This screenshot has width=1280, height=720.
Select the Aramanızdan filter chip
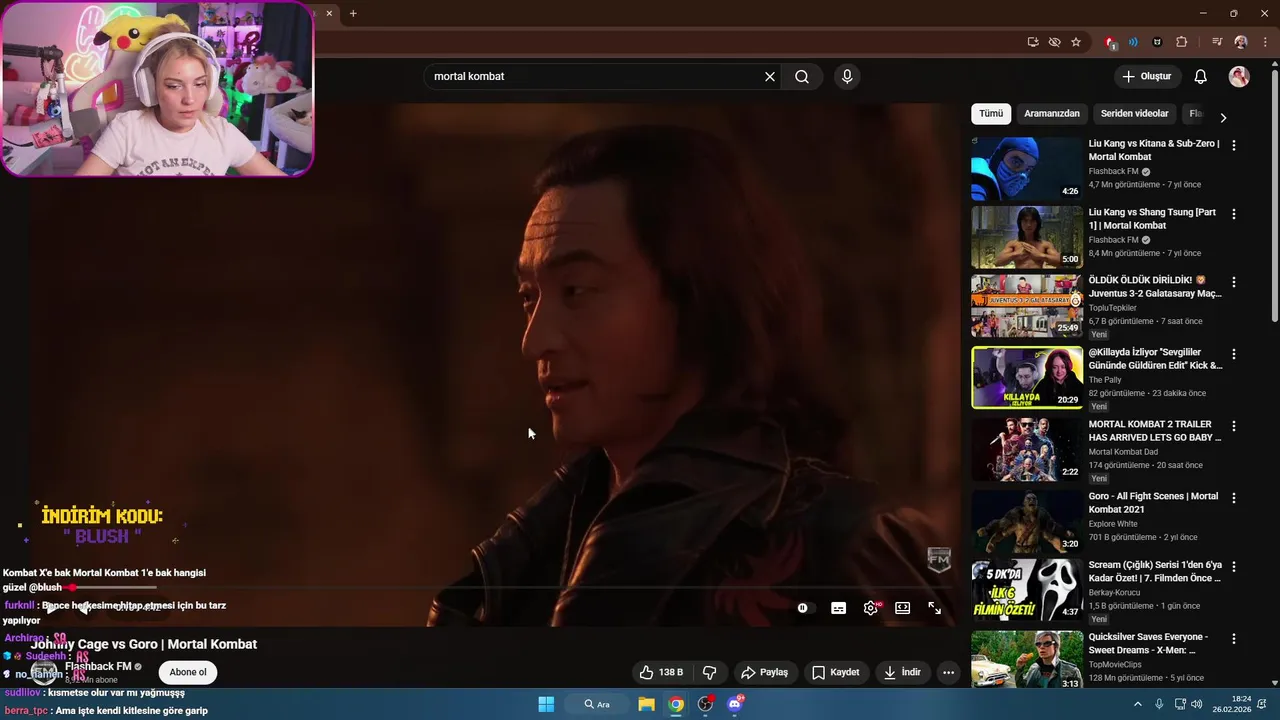(1052, 114)
